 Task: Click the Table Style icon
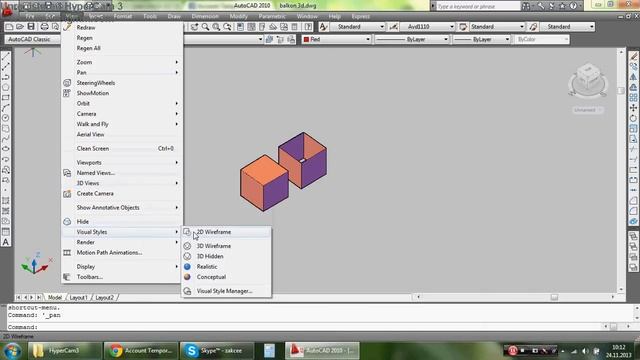463,27
